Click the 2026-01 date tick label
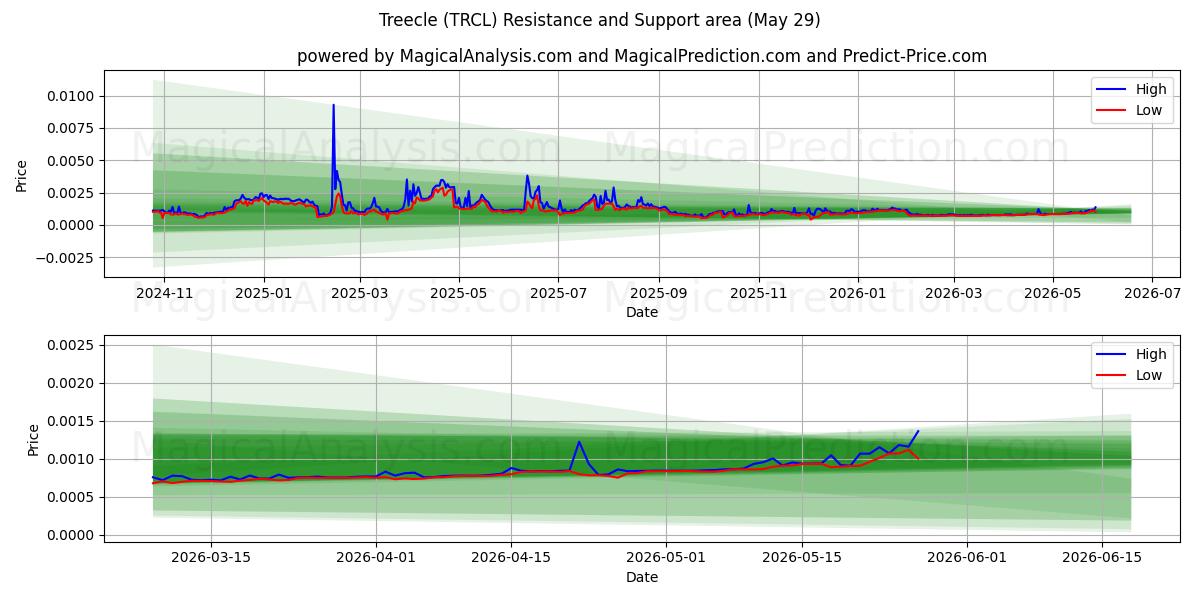 tap(858, 292)
